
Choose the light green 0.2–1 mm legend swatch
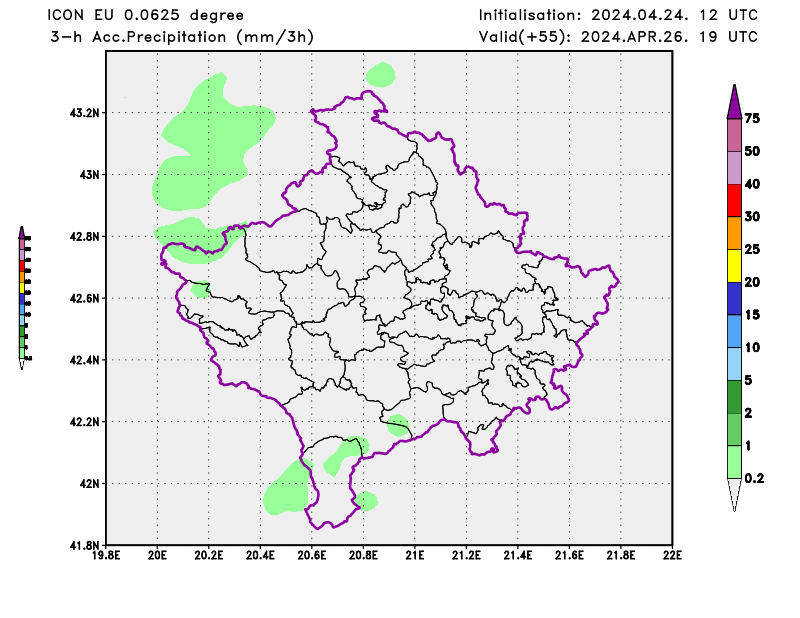pyautogui.click(x=734, y=462)
